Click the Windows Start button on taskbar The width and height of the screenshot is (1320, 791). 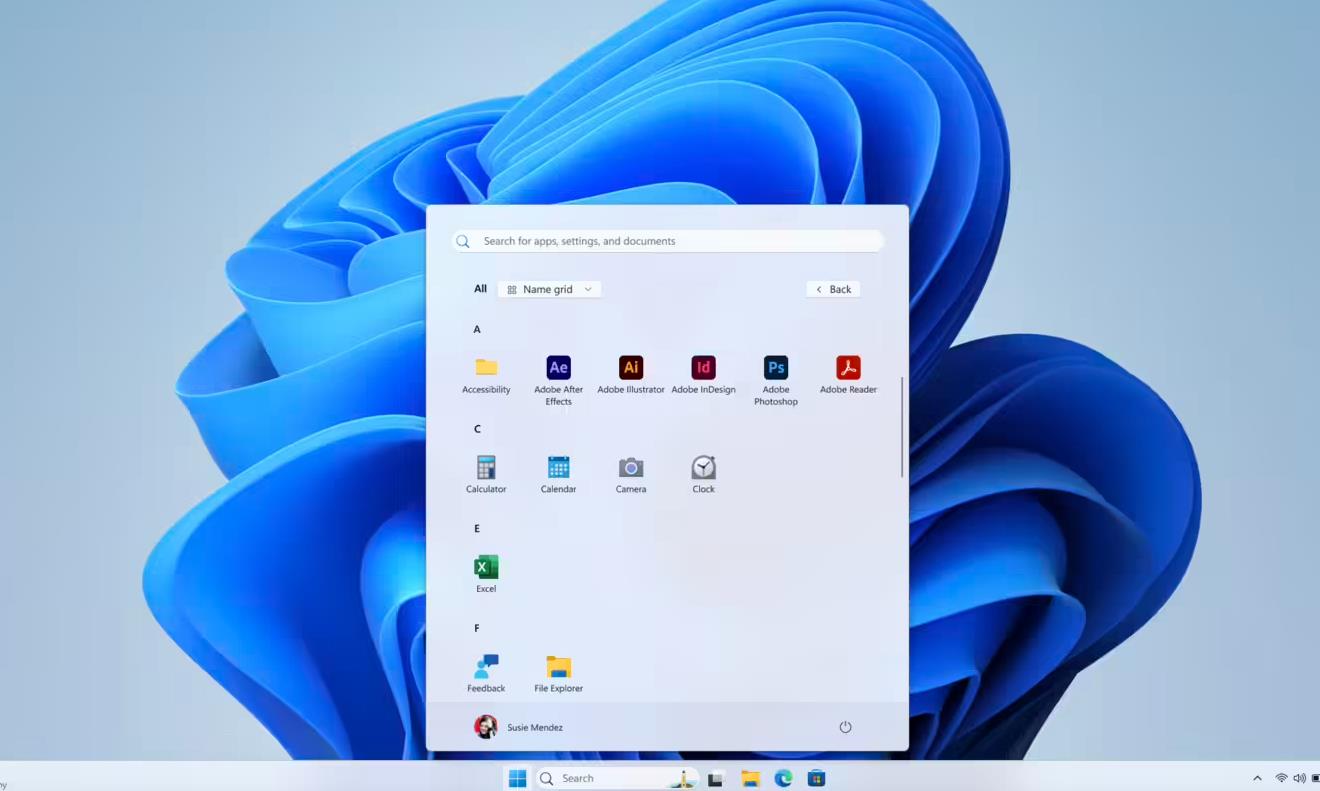pos(517,778)
